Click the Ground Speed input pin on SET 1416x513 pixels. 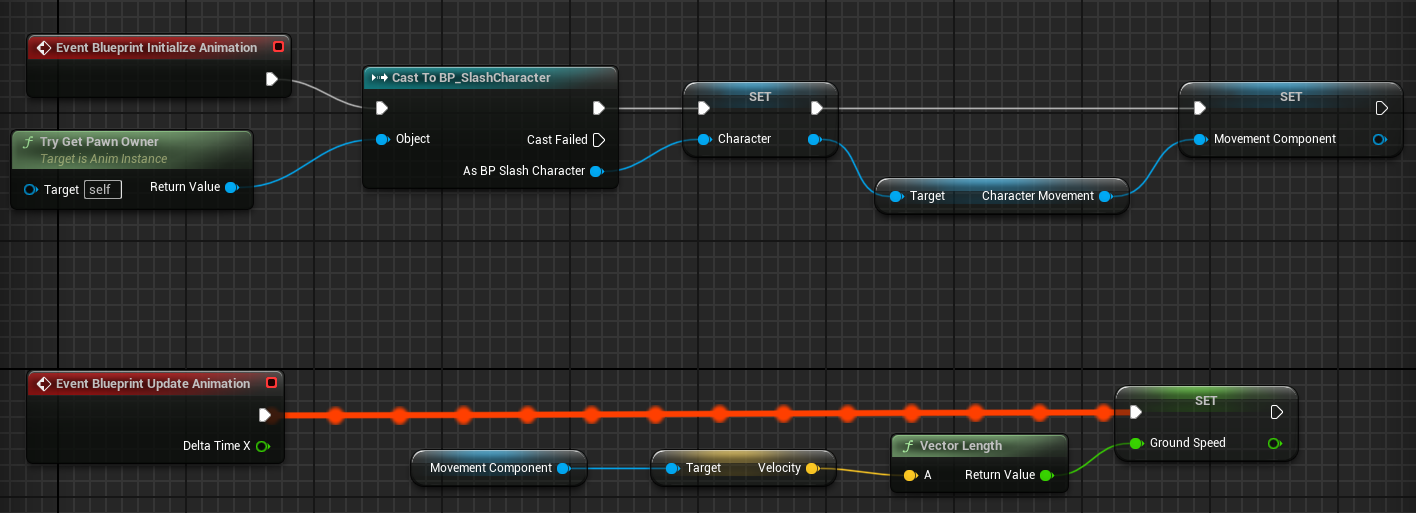point(1136,443)
